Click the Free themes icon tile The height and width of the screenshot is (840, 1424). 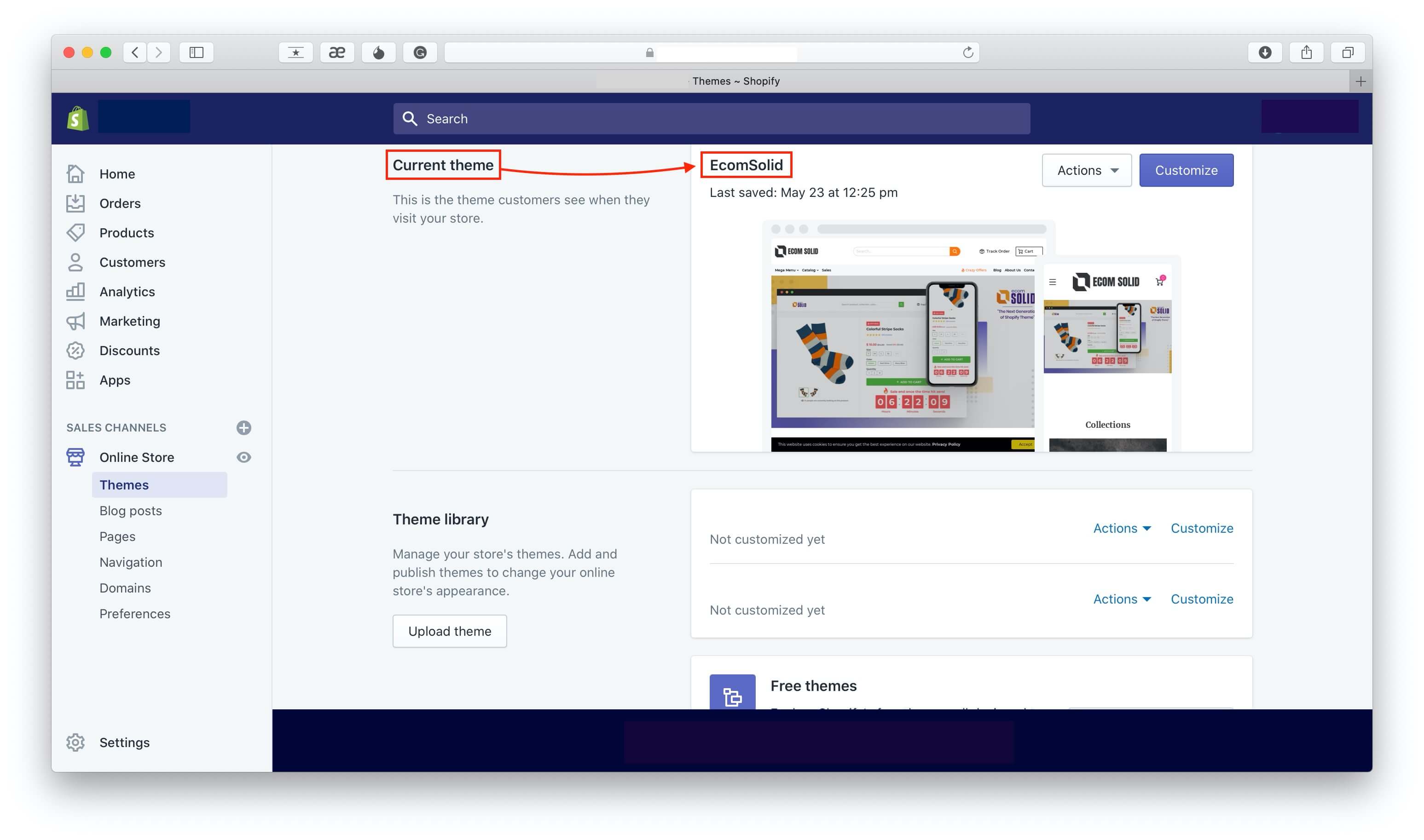point(733,692)
